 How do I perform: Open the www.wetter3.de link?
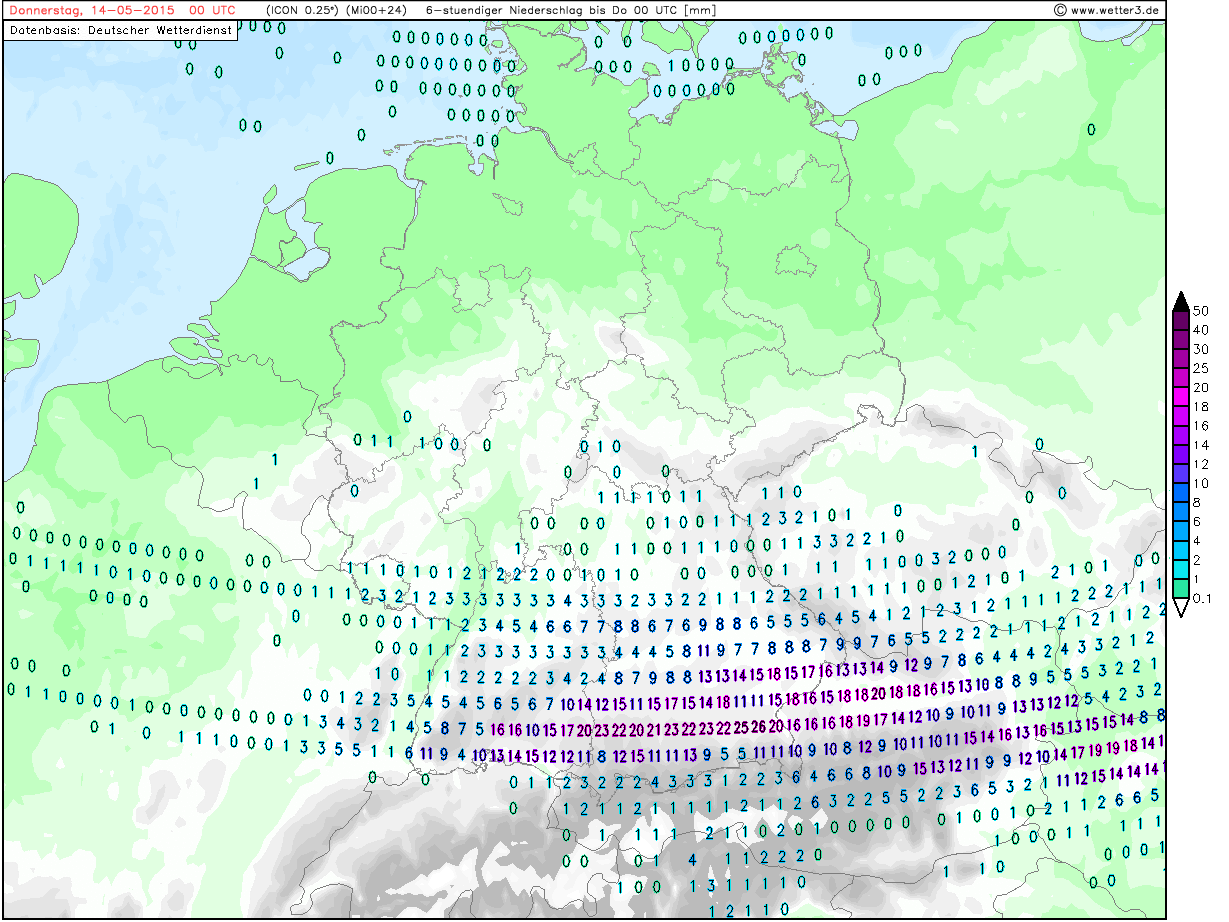1115,10
